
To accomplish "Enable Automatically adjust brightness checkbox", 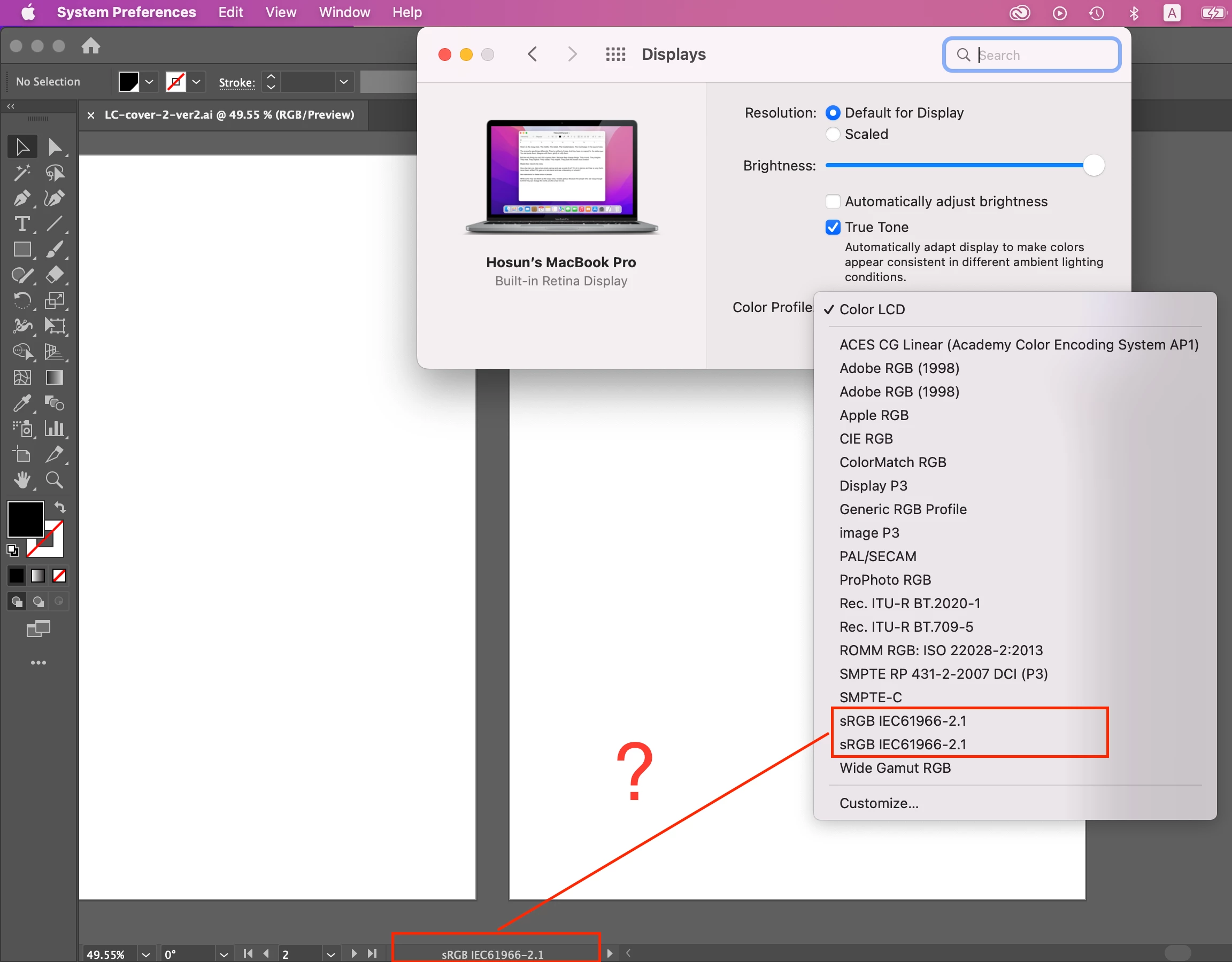I will click(833, 201).
